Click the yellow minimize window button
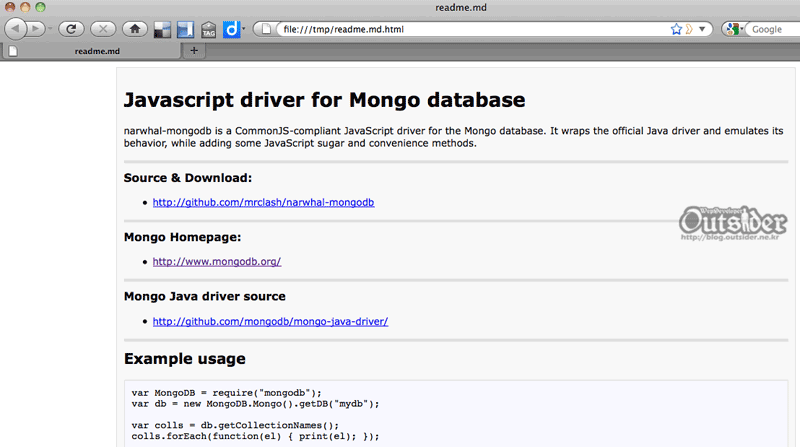The height and width of the screenshot is (447, 800). tap(25, 7)
